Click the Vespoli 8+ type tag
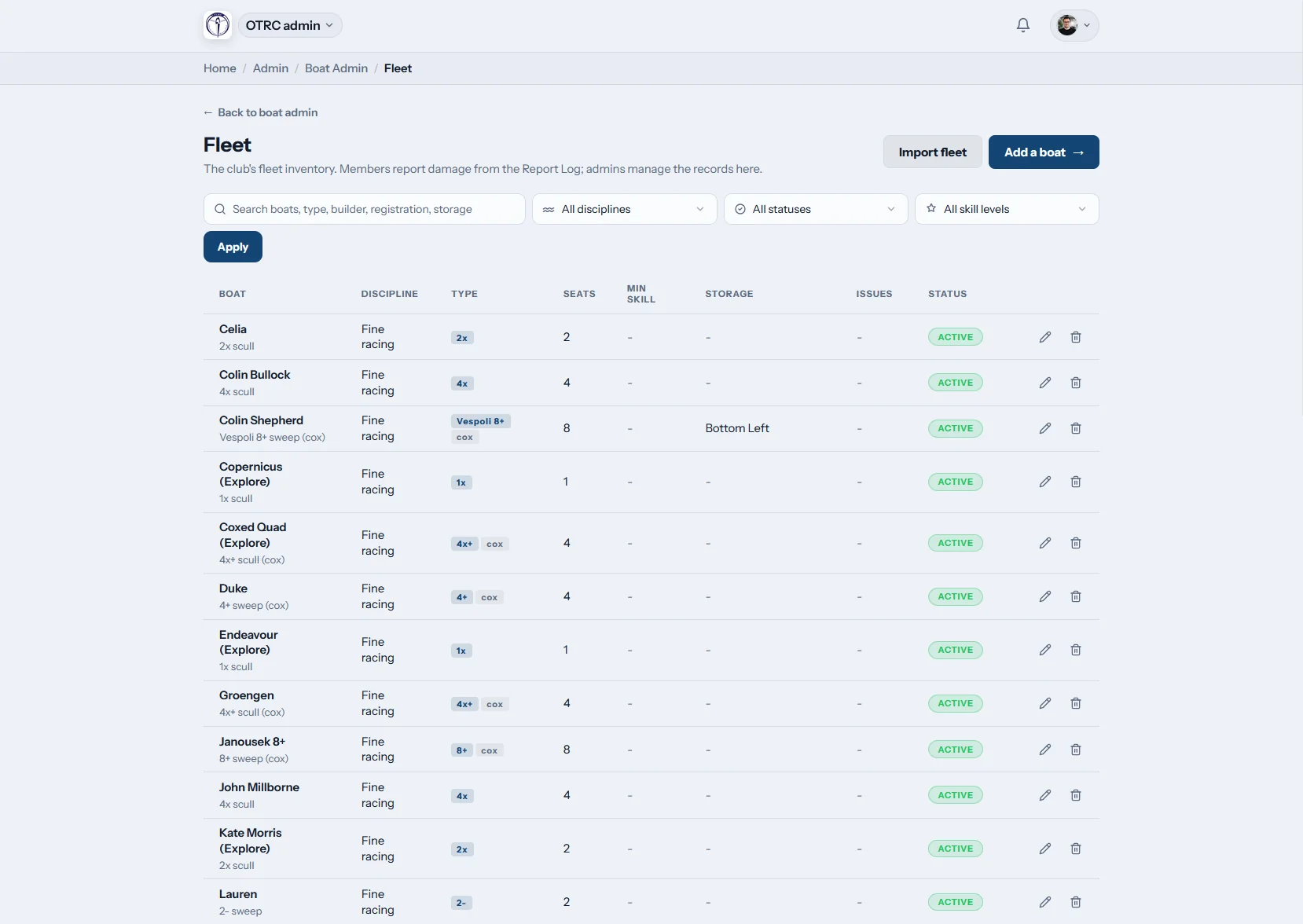1303x924 pixels. click(x=481, y=421)
